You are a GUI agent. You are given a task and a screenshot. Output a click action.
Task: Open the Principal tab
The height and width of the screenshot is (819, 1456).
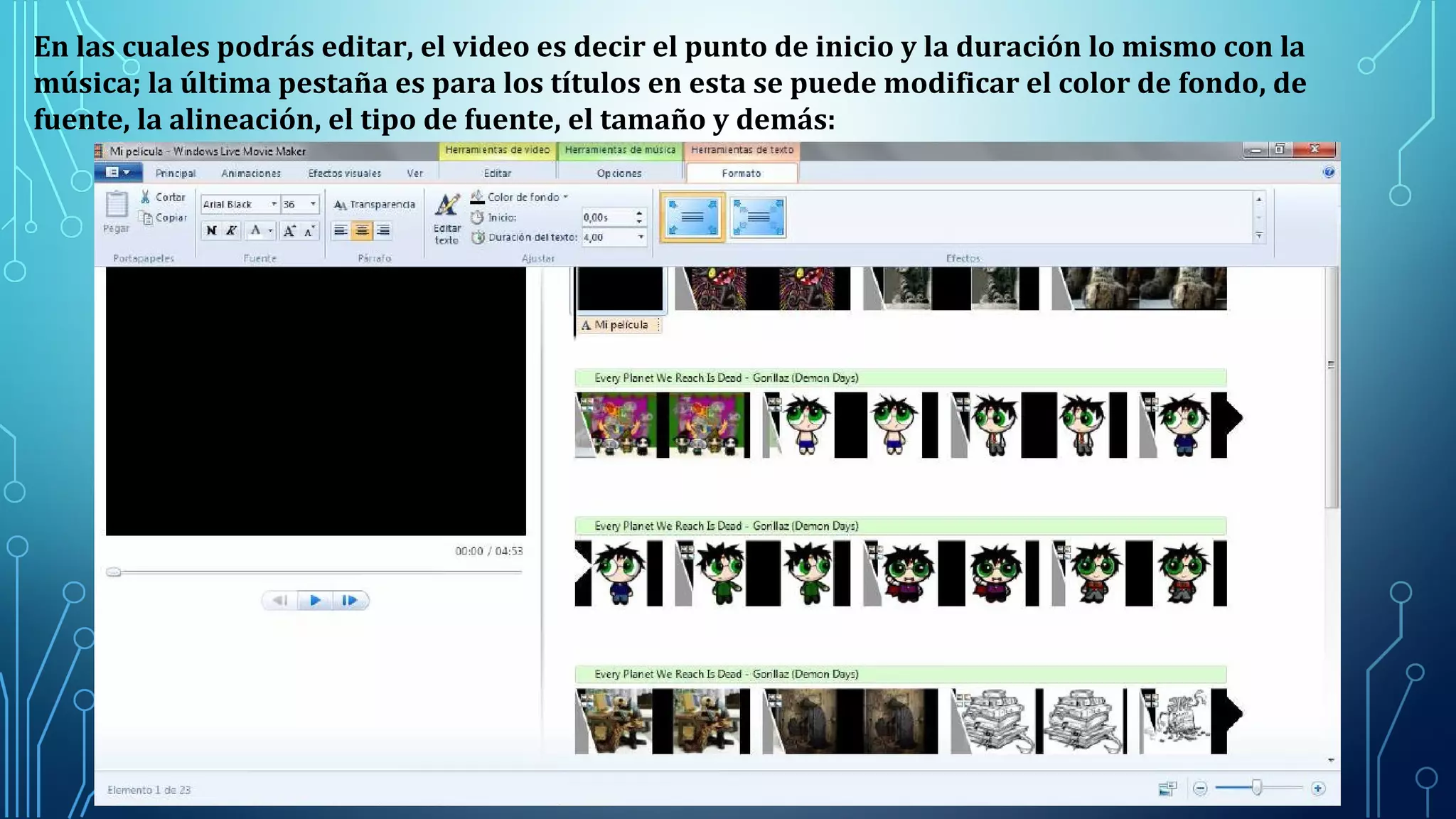(x=176, y=173)
